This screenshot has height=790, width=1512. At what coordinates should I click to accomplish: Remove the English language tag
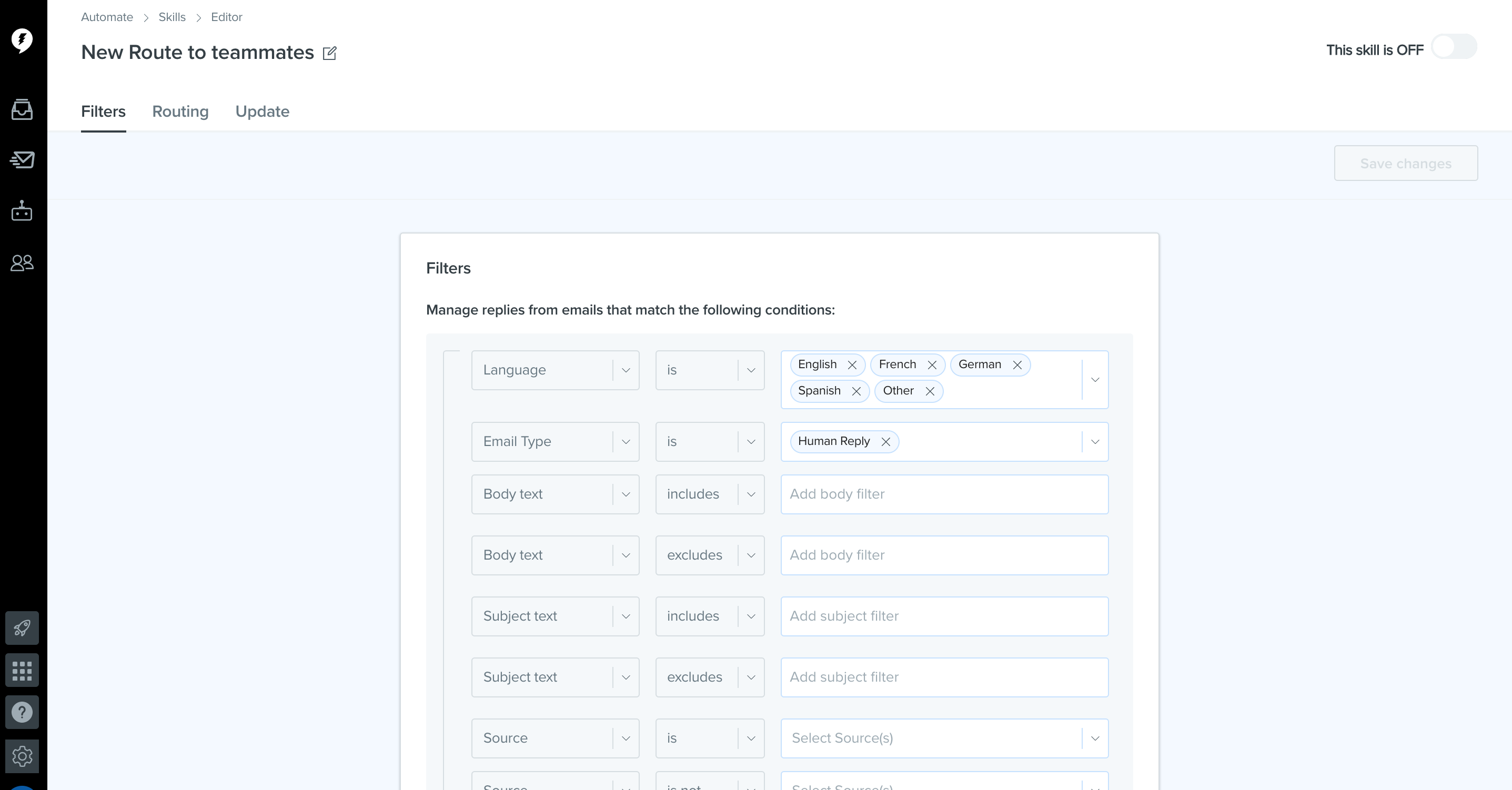[852, 365]
